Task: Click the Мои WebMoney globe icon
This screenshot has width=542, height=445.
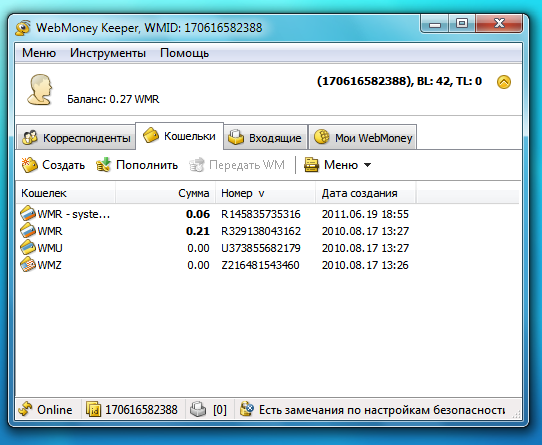Action: [321, 137]
